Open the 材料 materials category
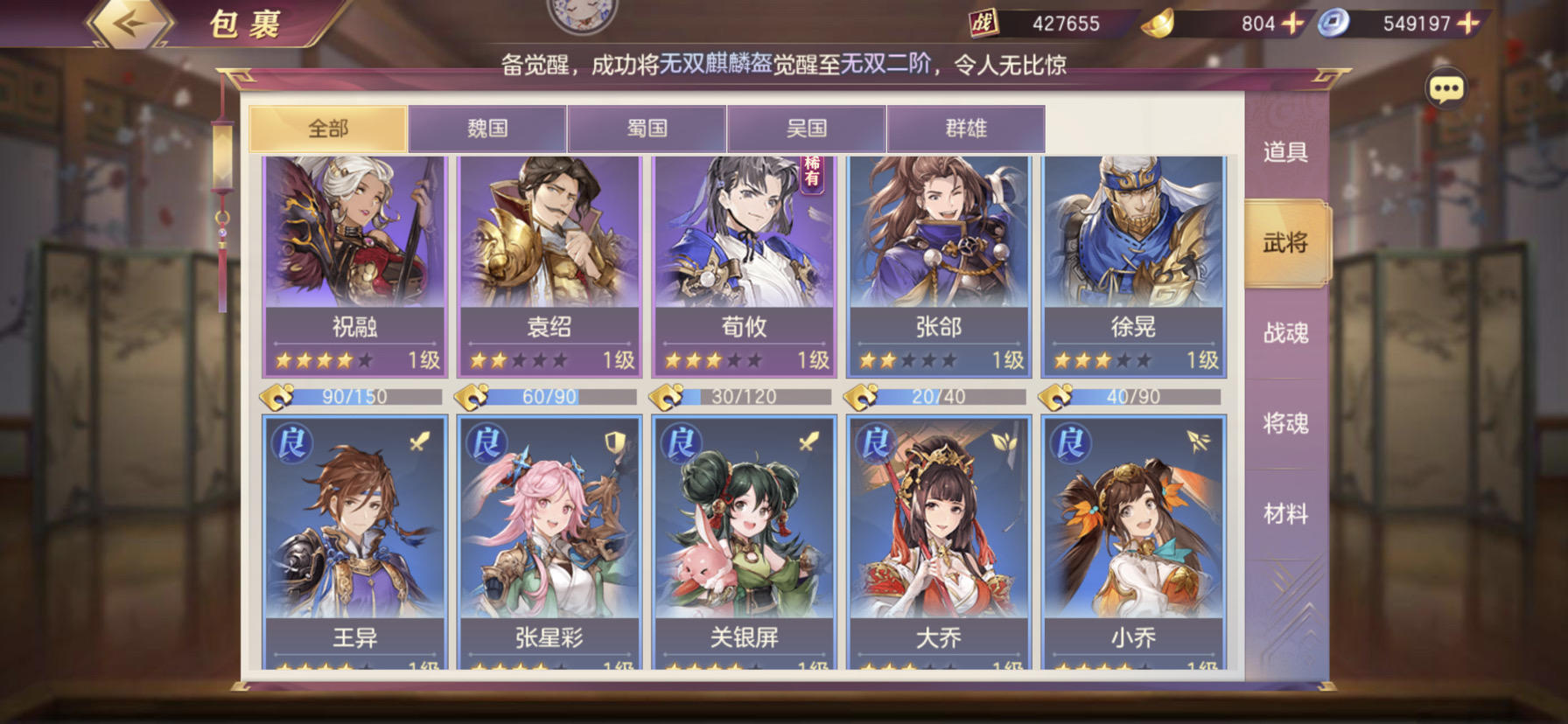This screenshot has height=724, width=1568. 1285,514
